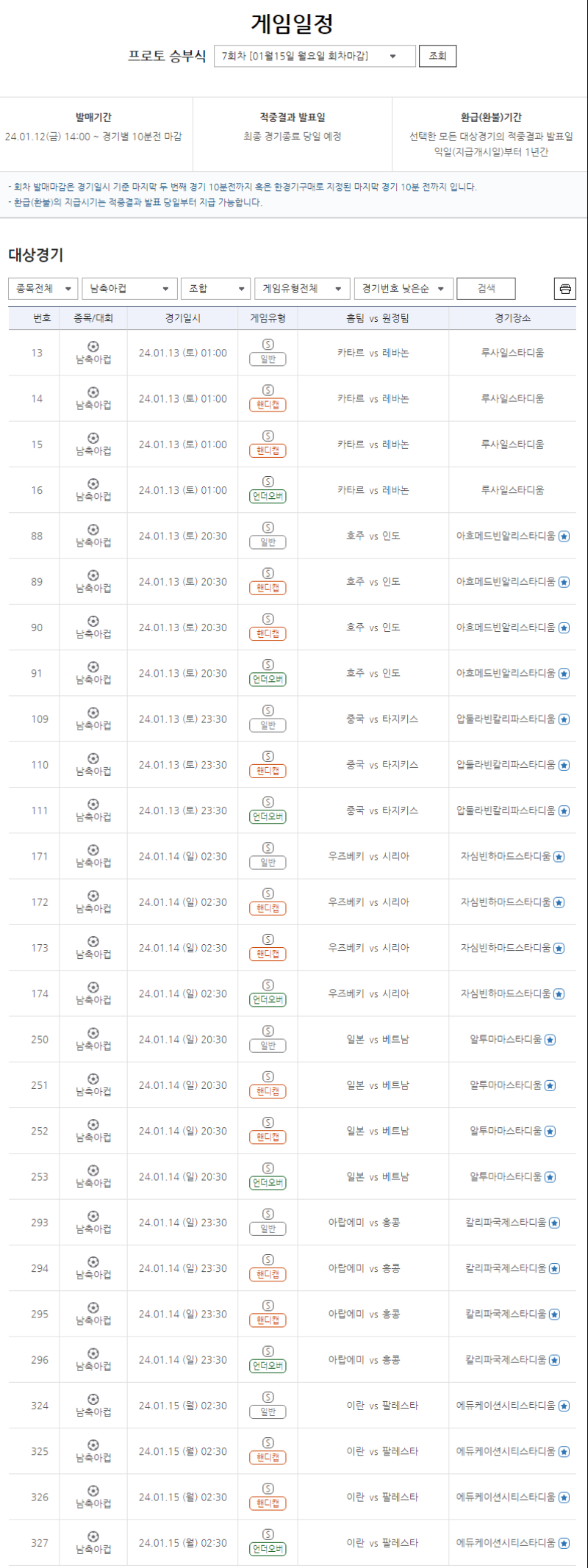
Task: Open the stadium star icon for match 88
Action: click(x=564, y=536)
